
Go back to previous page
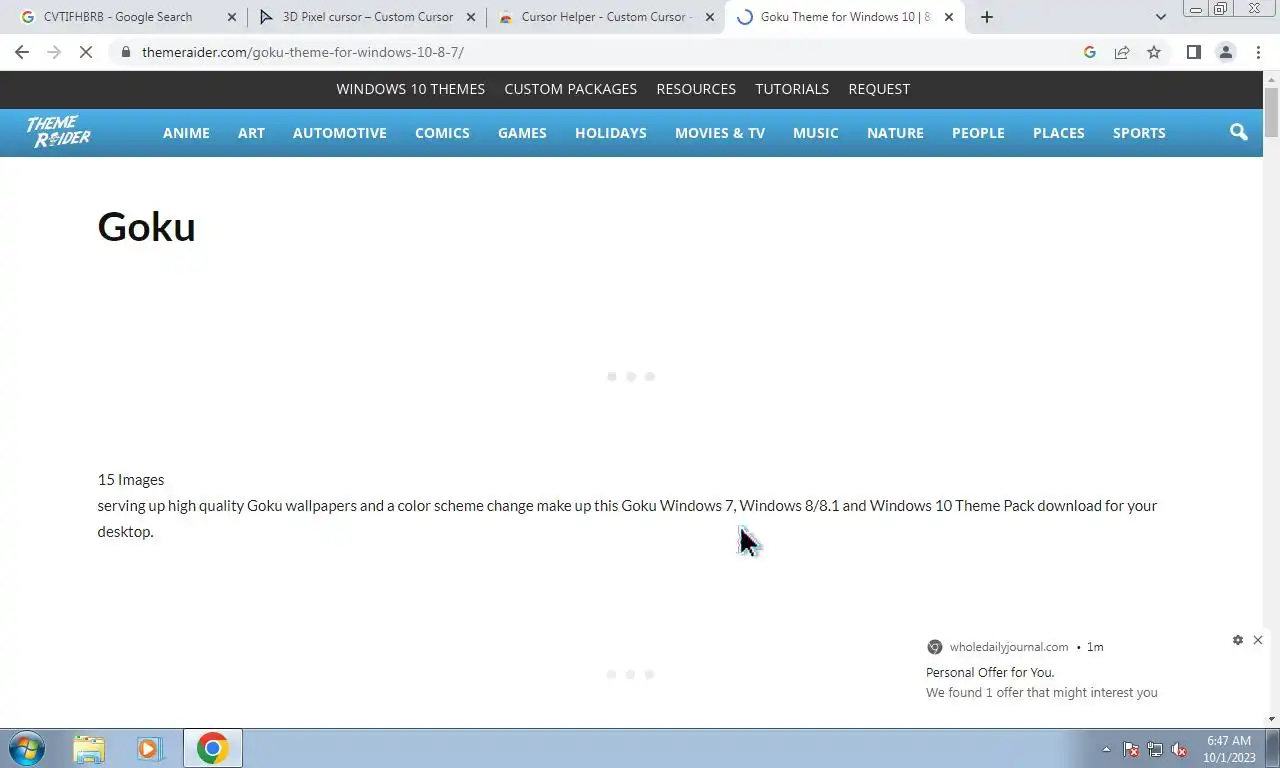pos(22,52)
